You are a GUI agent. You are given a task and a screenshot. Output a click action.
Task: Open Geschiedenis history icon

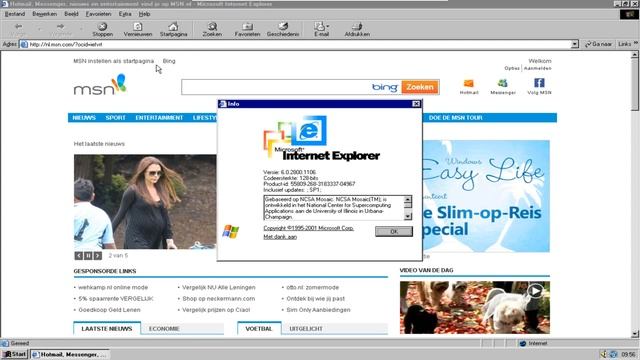[283, 27]
